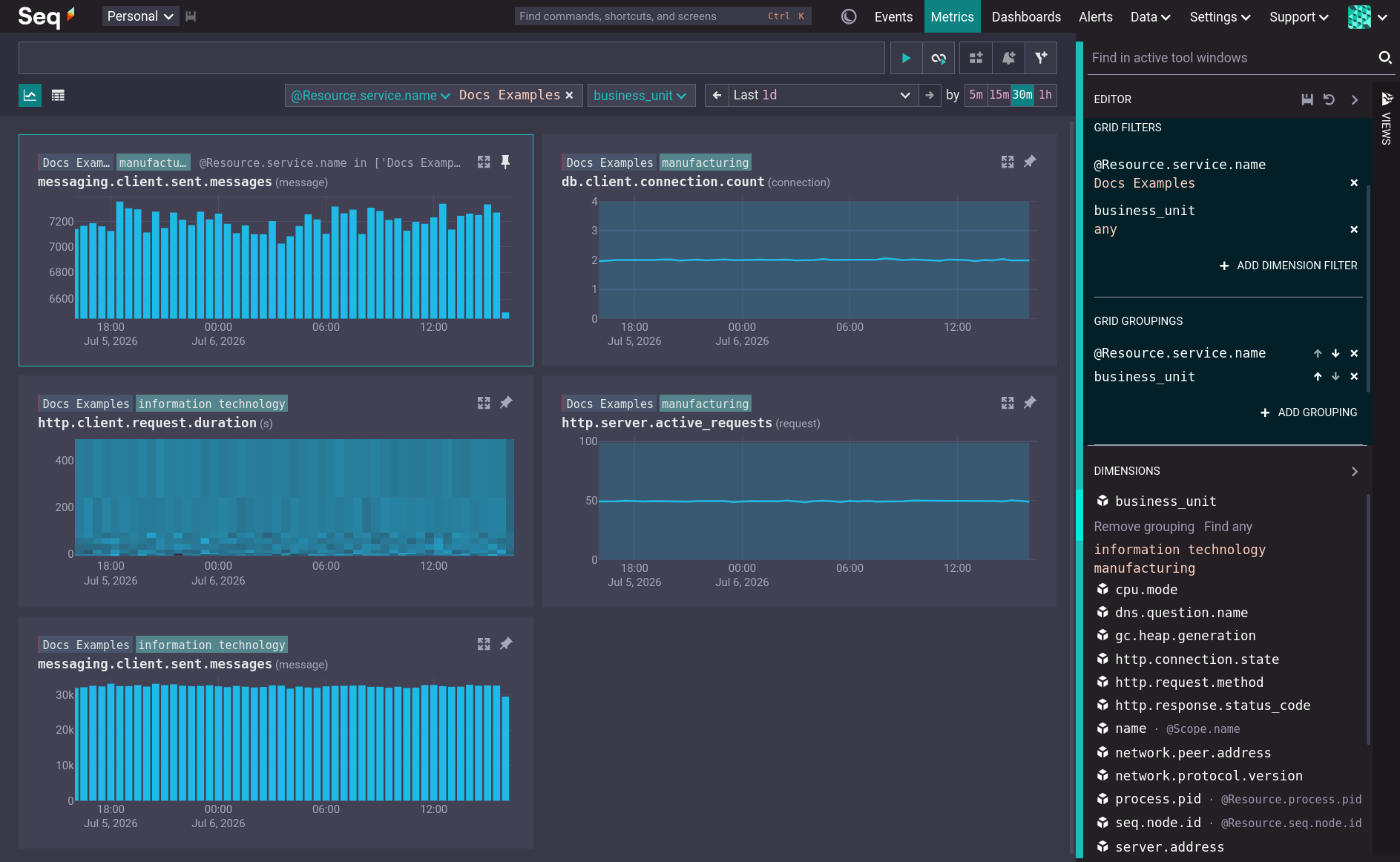Remove business_unit grouping
The height and width of the screenshot is (862, 1400).
coord(1354,377)
